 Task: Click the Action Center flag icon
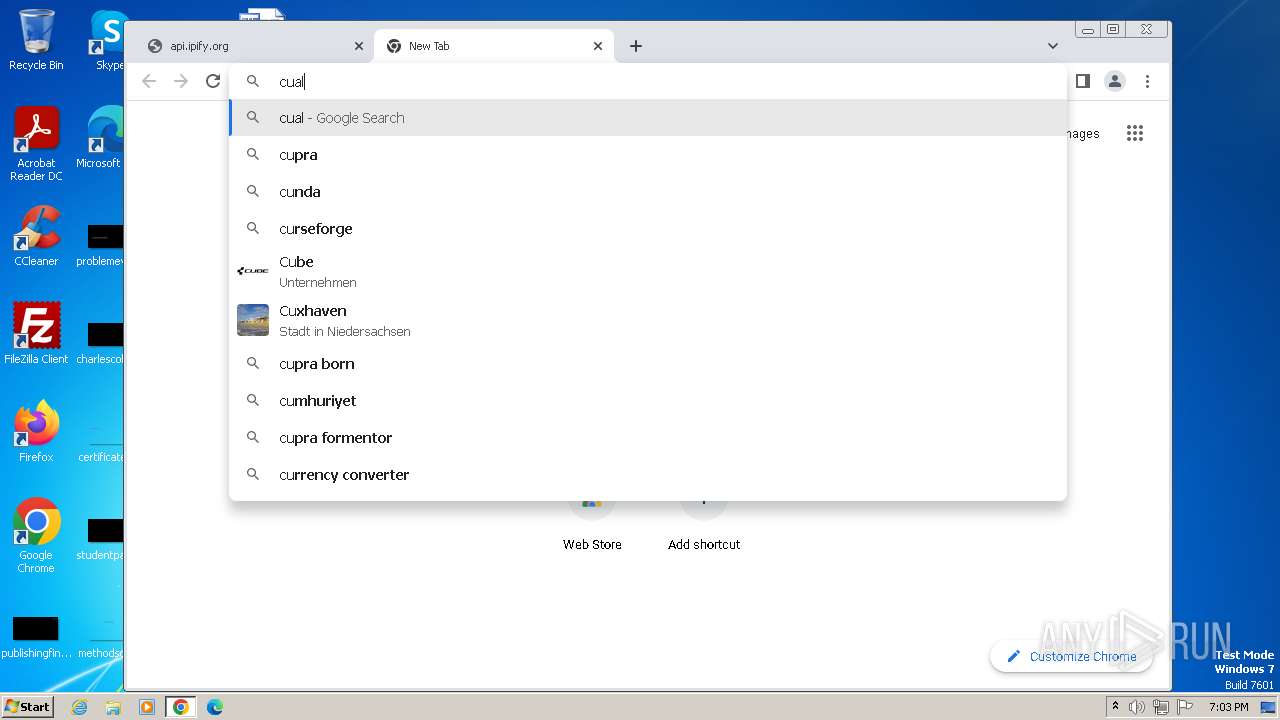(x=1185, y=707)
